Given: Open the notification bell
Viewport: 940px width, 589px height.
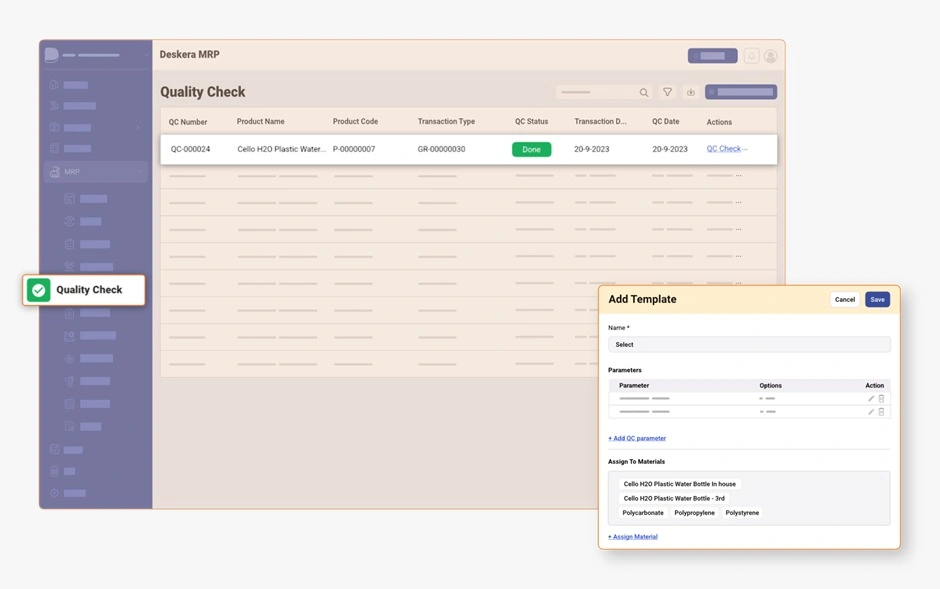Looking at the screenshot, I should click(x=751, y=56).
